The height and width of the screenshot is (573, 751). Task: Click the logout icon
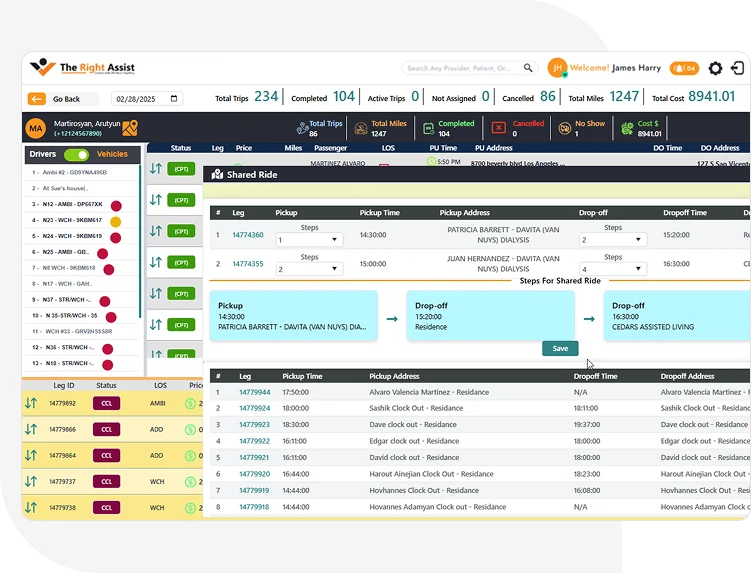(x=738, y=69)
